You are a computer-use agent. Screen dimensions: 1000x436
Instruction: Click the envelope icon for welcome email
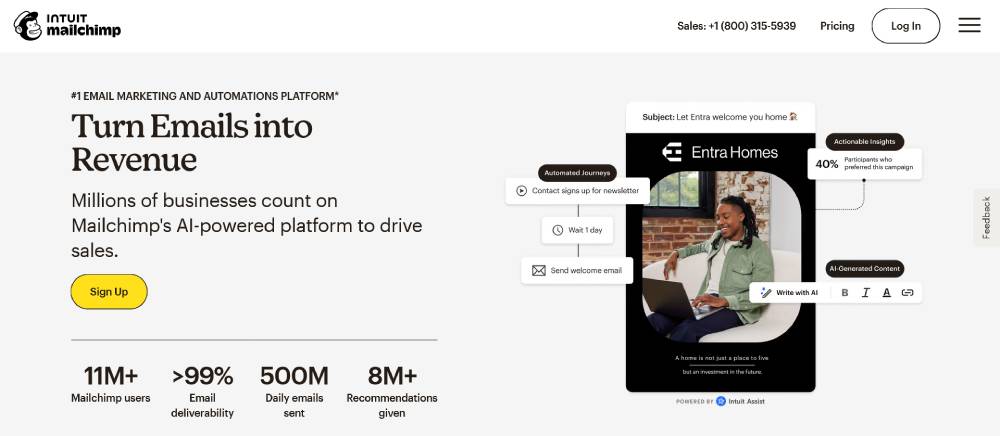[x=539, y=270]
